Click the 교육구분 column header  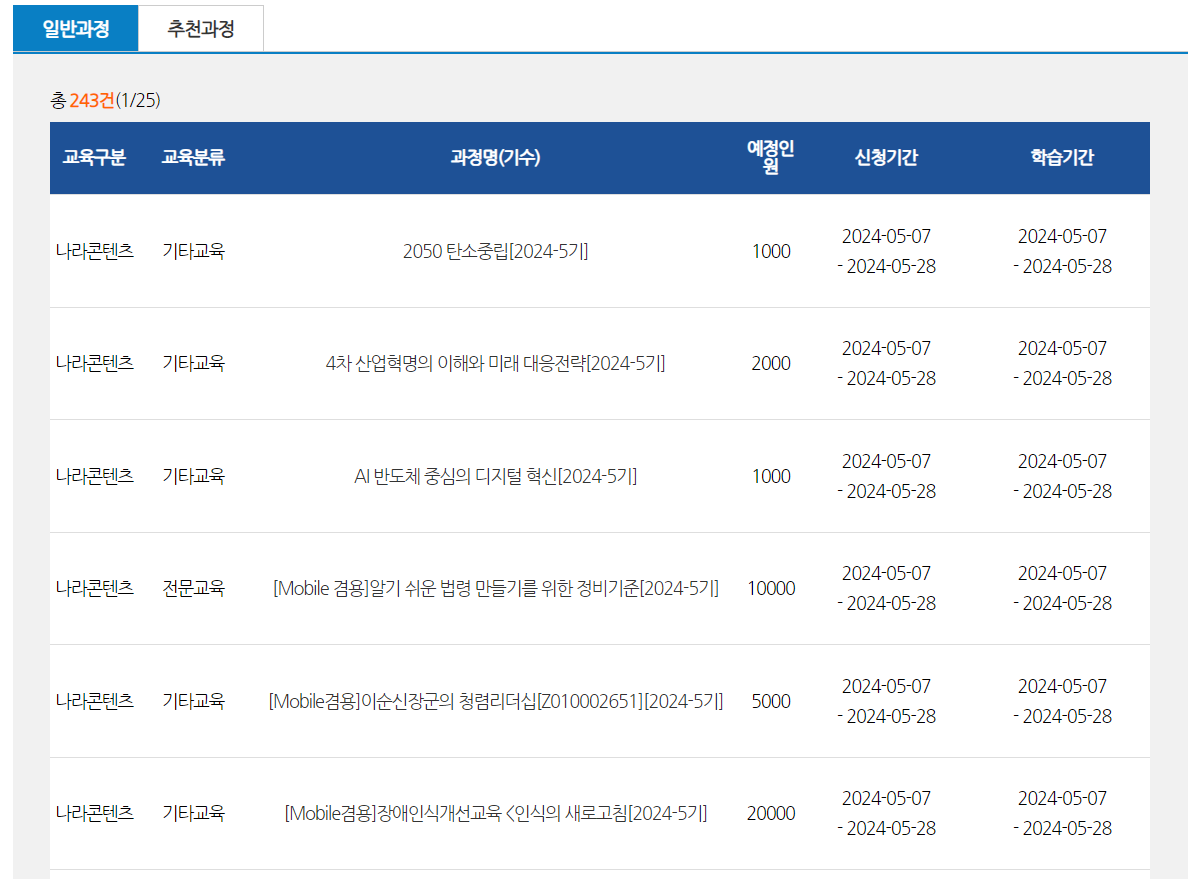91,157
